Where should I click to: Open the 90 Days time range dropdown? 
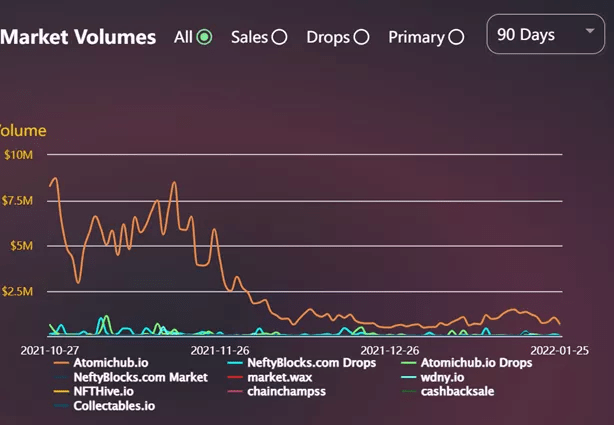tap(545, 35)
